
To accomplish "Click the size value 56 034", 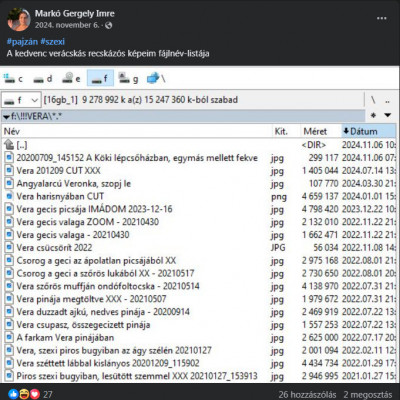I will [326, 248].
